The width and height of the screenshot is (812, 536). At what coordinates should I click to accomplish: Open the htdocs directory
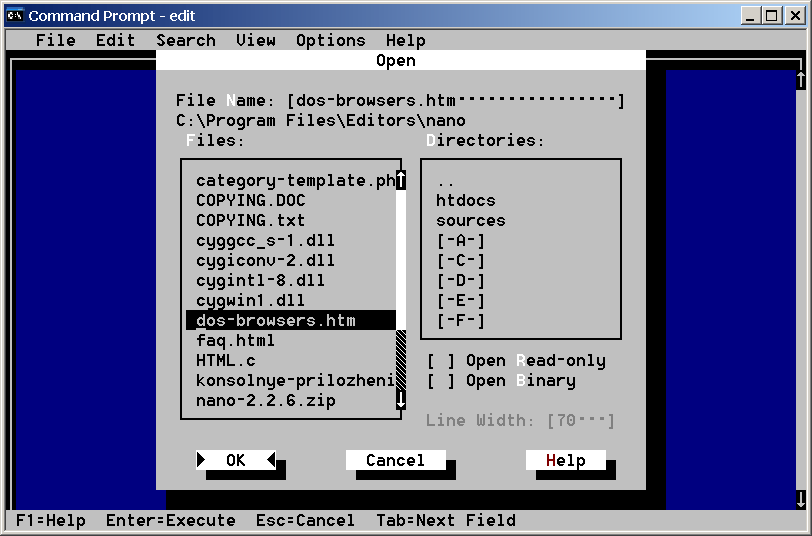pyautogui.click(x=465, y=201)
